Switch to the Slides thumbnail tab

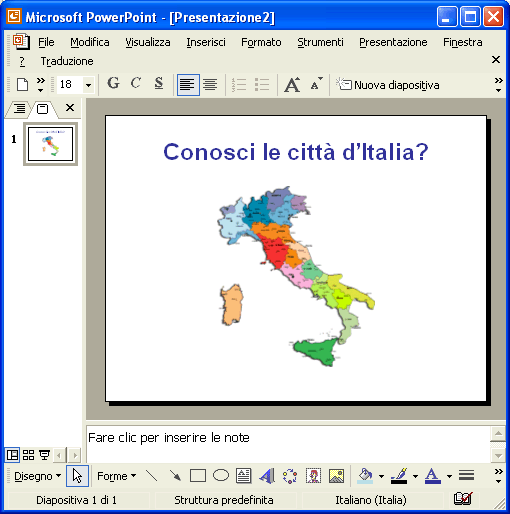pos(42,109)
